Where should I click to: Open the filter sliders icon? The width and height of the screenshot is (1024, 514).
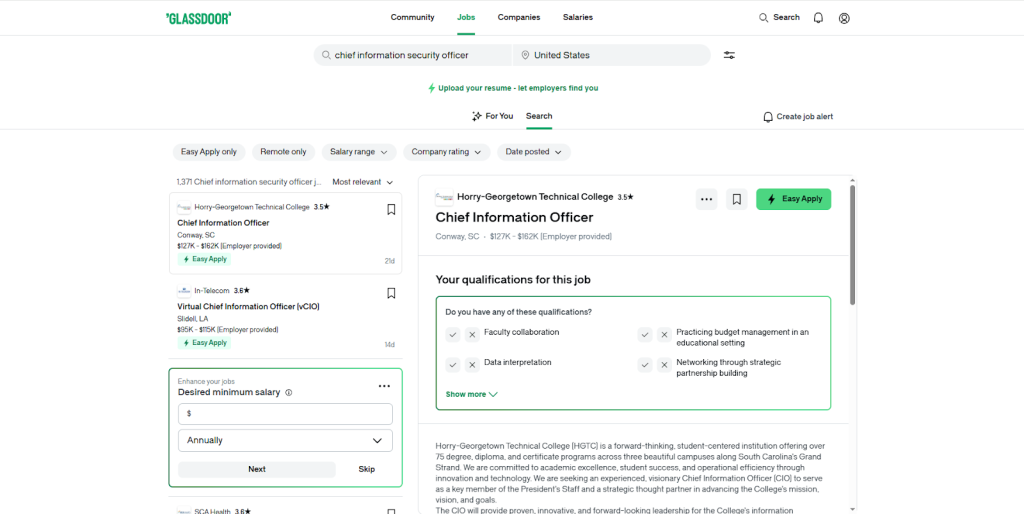[729, 56]
